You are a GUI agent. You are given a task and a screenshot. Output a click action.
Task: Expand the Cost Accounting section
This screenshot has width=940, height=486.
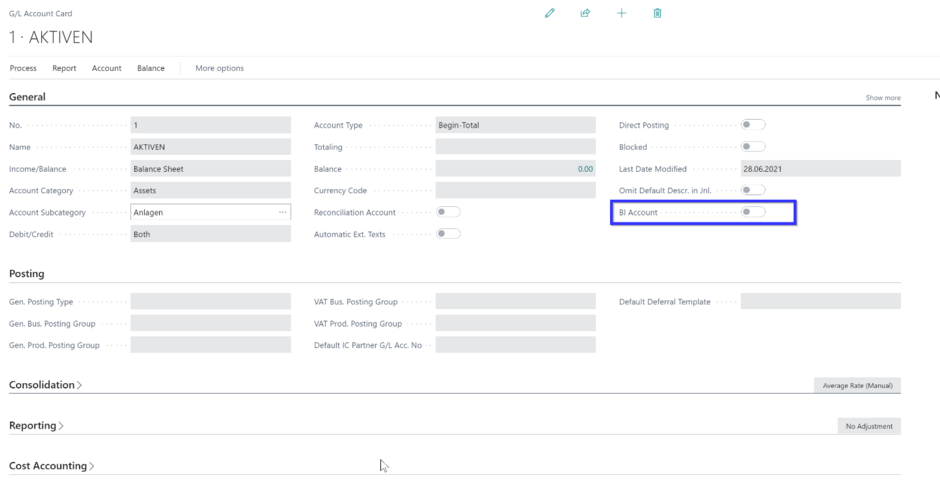pyautogui.click(x=51, y=466)
